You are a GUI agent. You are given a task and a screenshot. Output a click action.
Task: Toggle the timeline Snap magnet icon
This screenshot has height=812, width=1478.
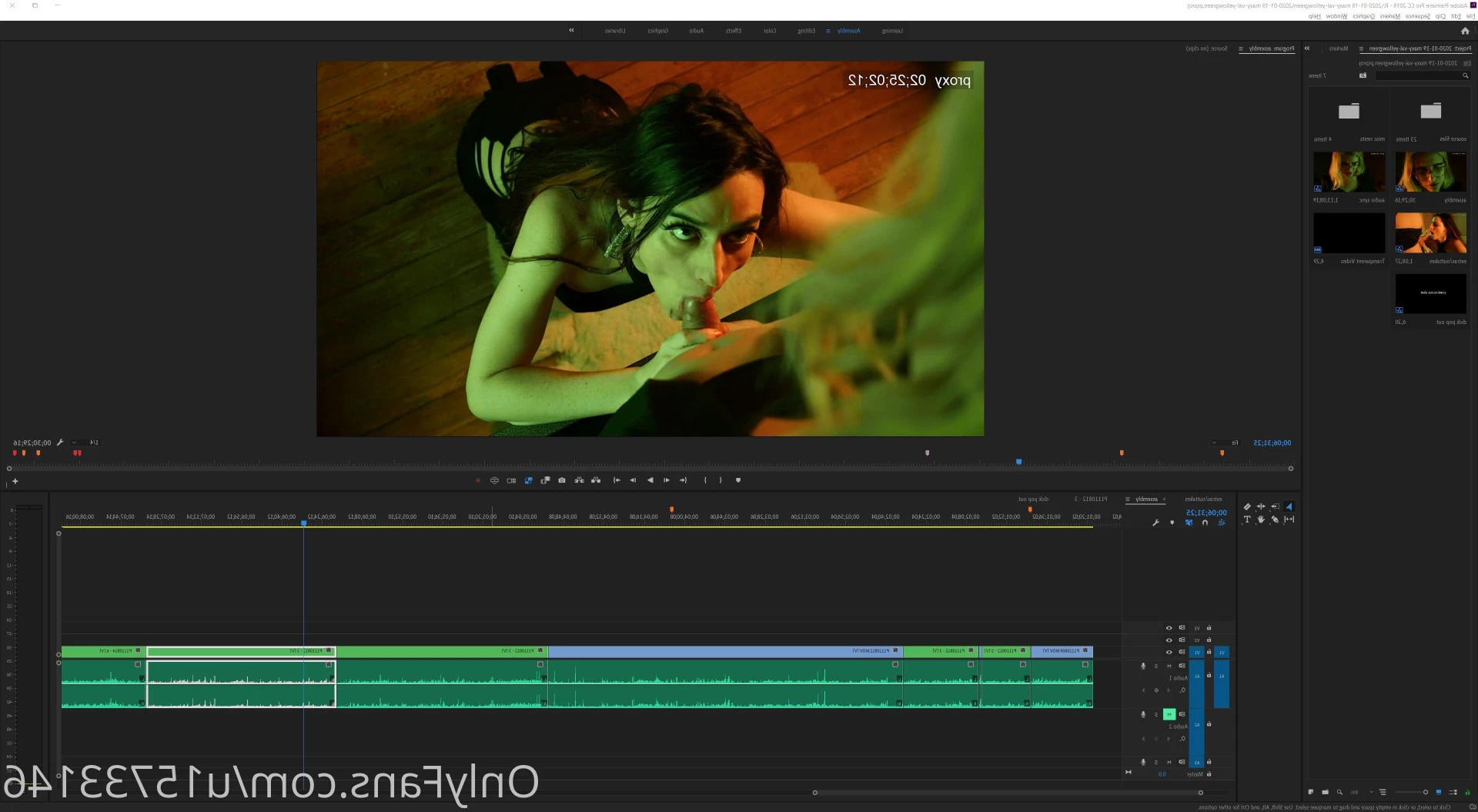(1205, 523)
